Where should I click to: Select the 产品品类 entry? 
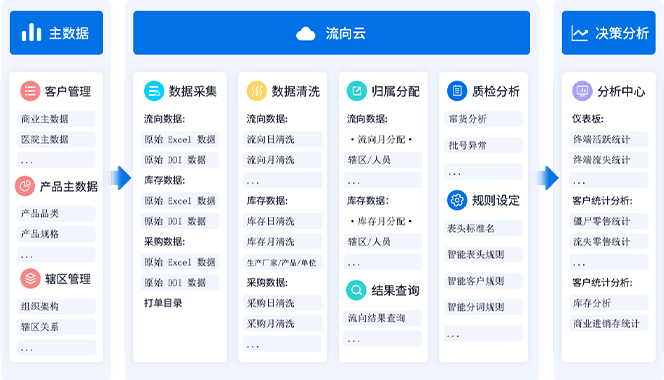click(56, 214)
